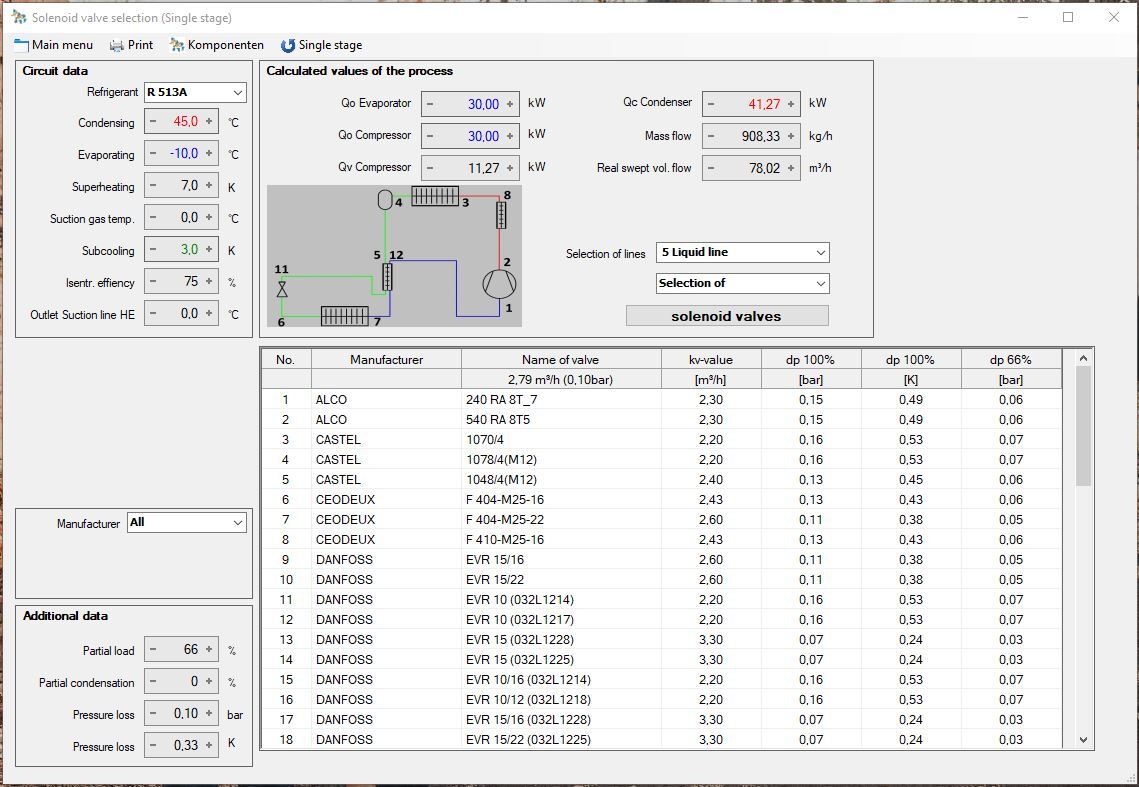Select row ALCO 540 RA 8T5
The image size is (1139, 787).
pos(661,420)
